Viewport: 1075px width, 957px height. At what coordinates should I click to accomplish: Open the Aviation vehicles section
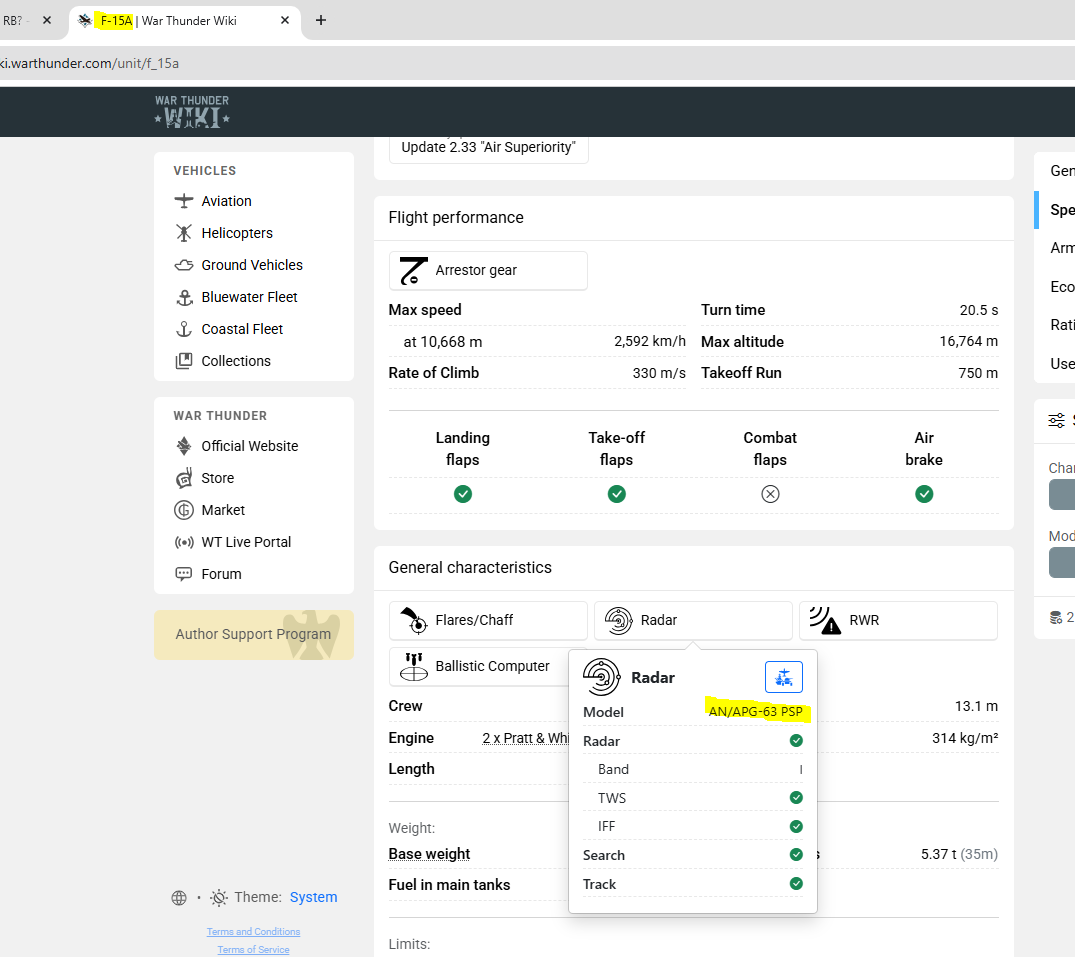point(226,201)
